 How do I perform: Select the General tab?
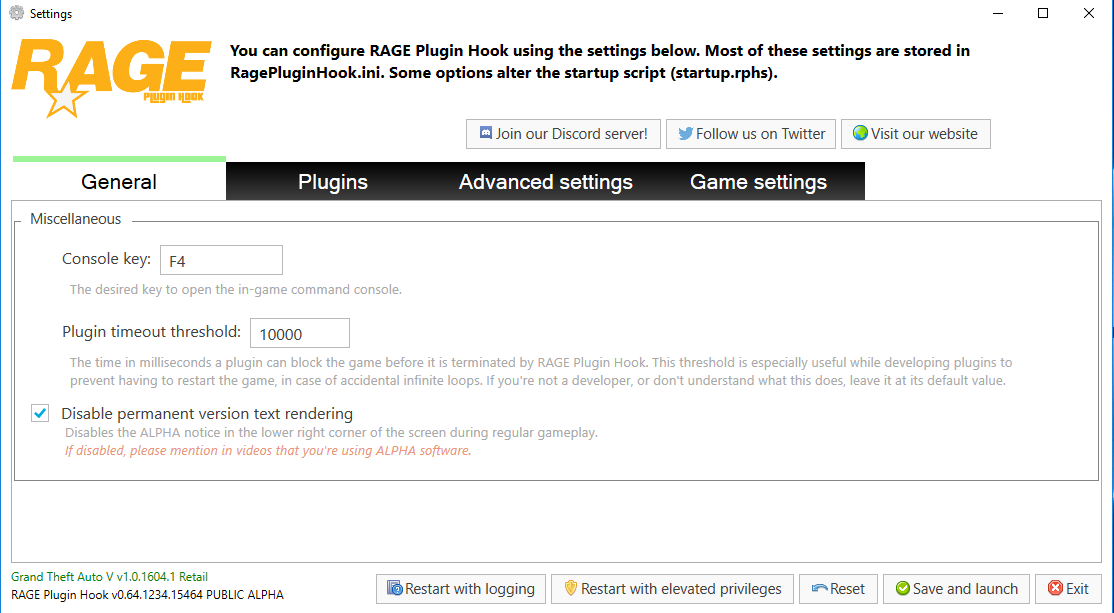(x=119, y=182)
